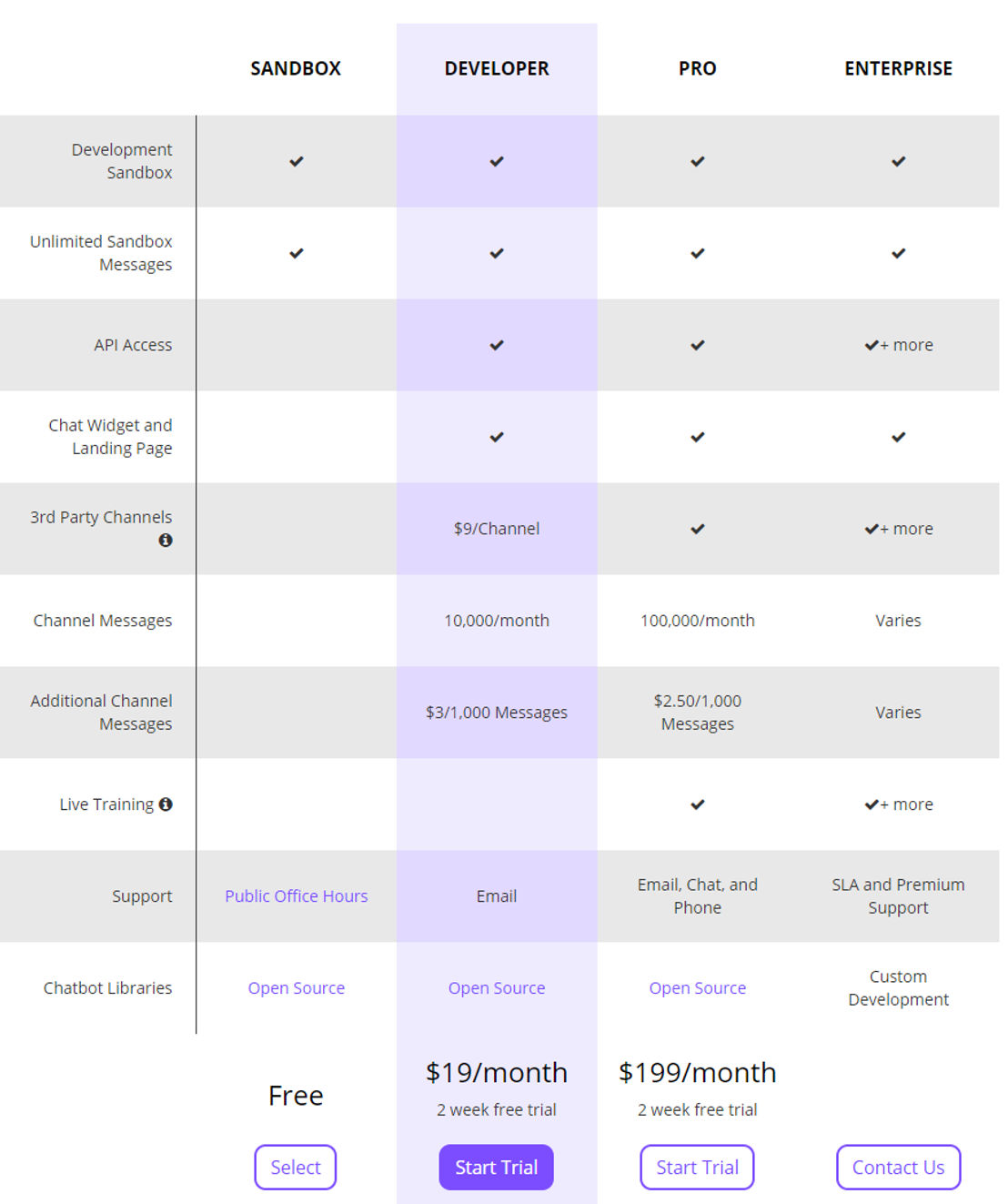1008x1204 pixels.
Task: Click the info icon beside Live Training
Action: (x=166, y=804)
